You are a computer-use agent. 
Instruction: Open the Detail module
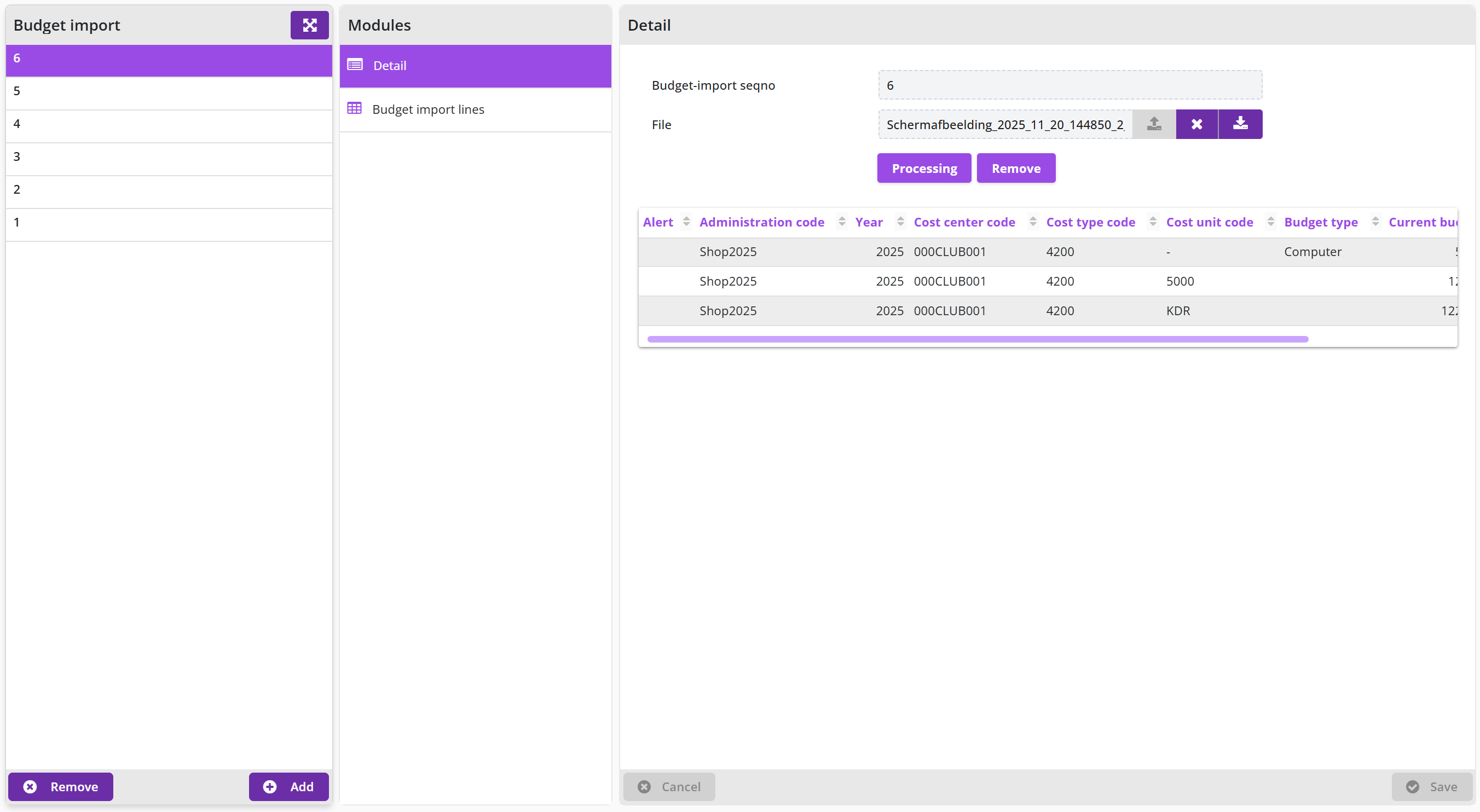point(475,66)
